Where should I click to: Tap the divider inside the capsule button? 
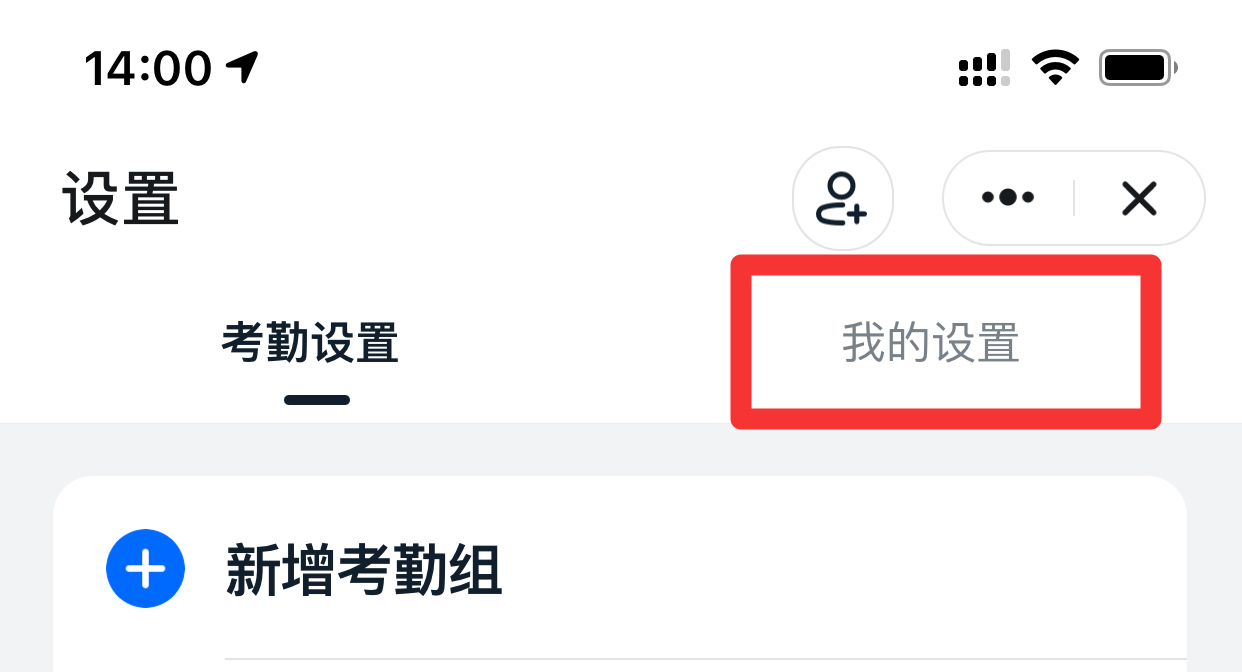(x=1074, y=198)
